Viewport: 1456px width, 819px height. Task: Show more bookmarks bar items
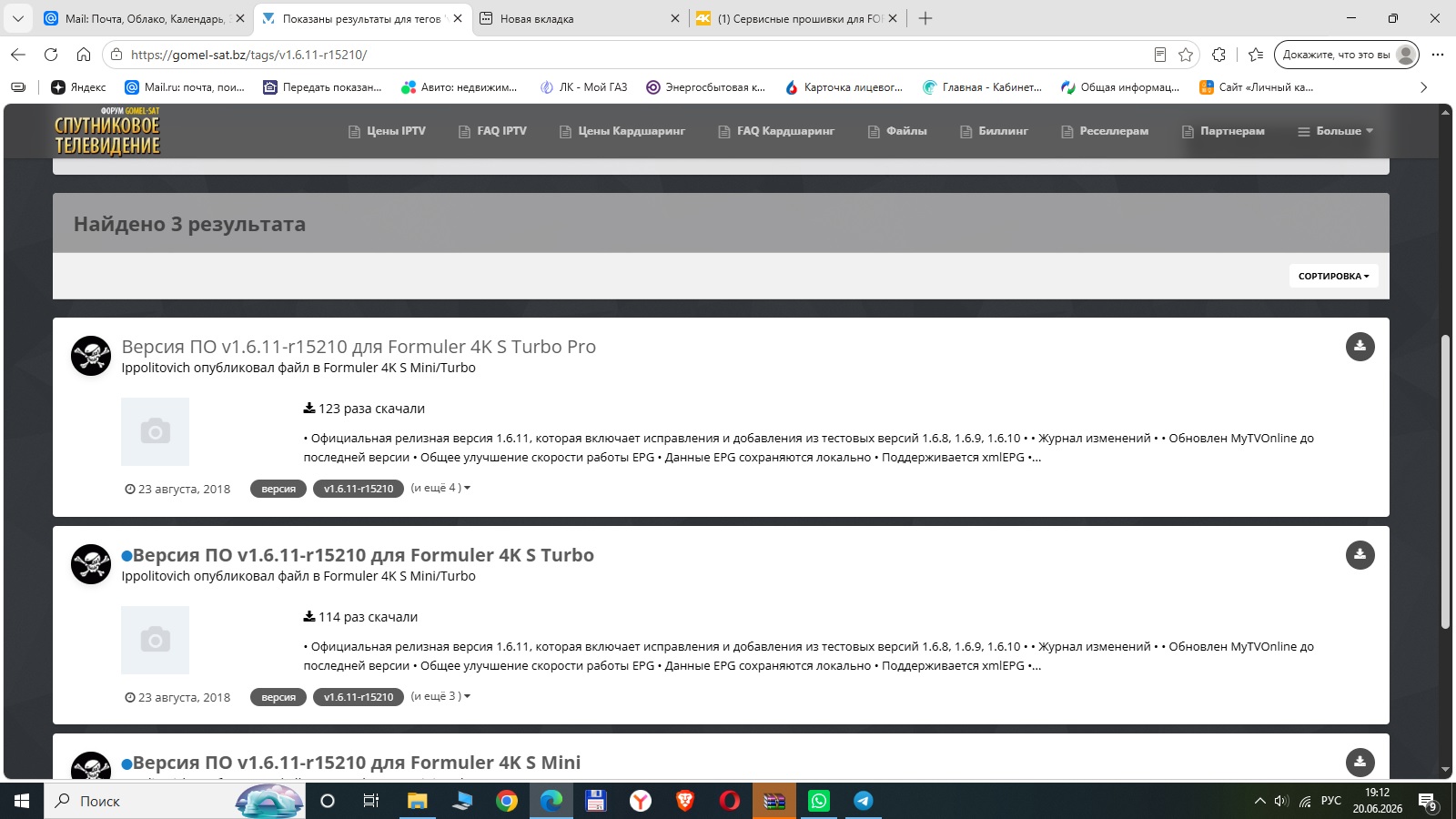[1424, 87]
